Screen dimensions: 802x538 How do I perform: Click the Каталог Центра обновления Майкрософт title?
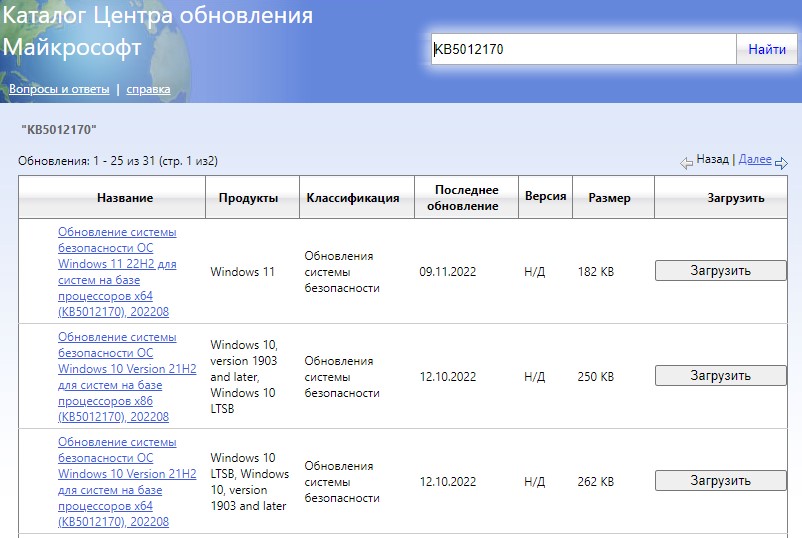[x=158, y=31]
